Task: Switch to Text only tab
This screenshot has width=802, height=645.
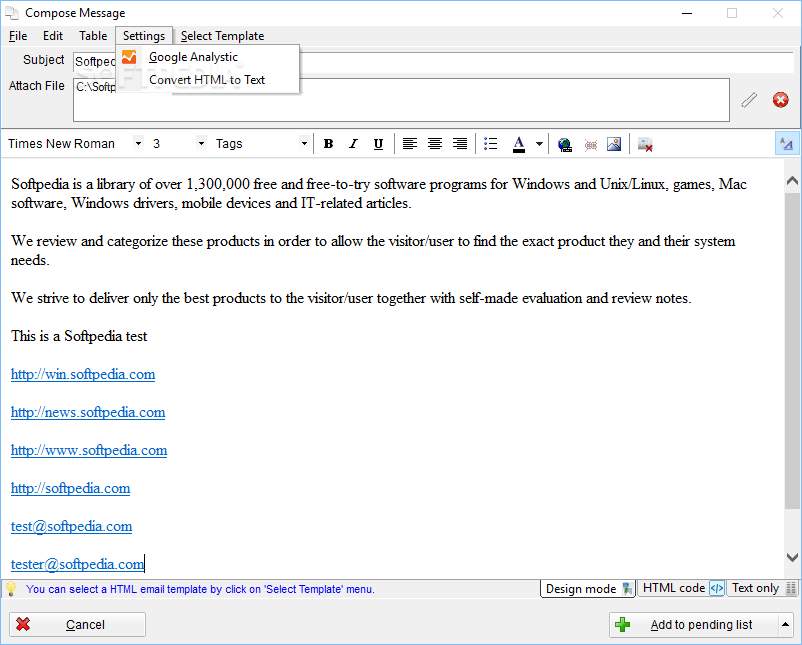Action: pos(763,588)
